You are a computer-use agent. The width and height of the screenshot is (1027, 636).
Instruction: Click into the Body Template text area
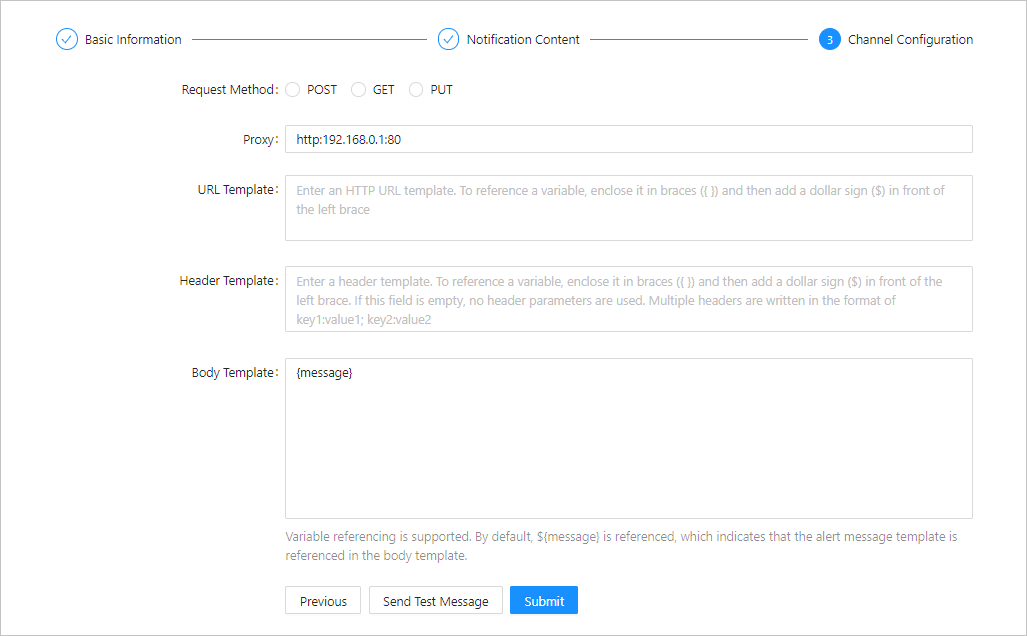[x=629, y=438]
